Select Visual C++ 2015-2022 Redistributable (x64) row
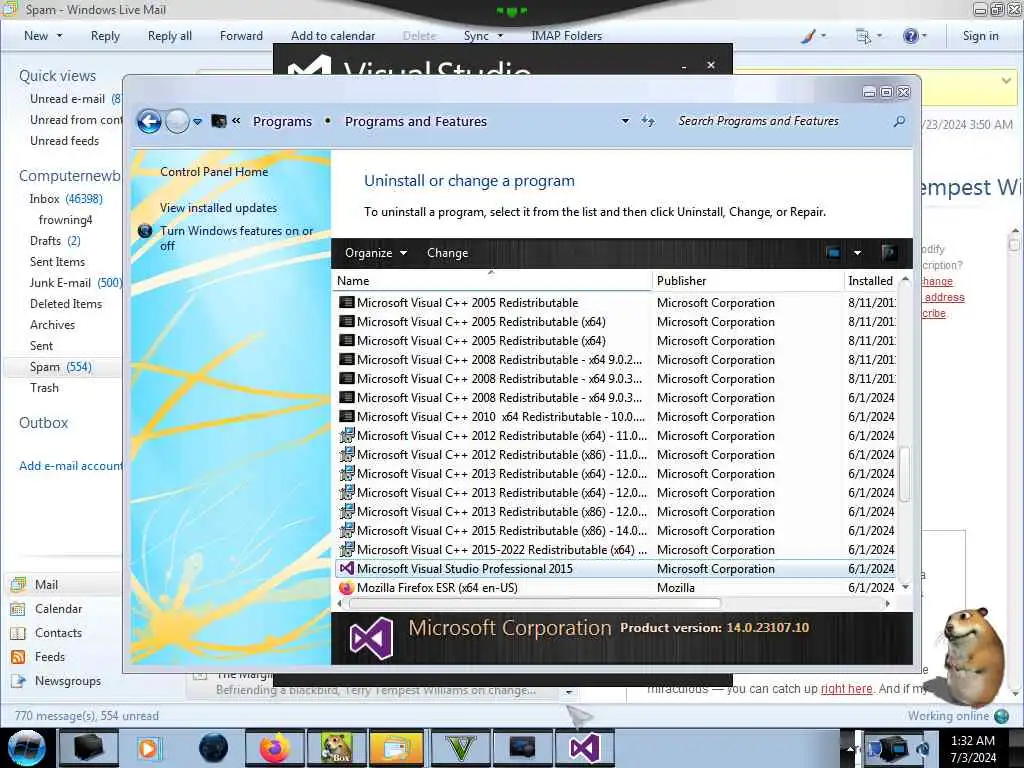This screenshot has height=768, width=1024. 615,550
